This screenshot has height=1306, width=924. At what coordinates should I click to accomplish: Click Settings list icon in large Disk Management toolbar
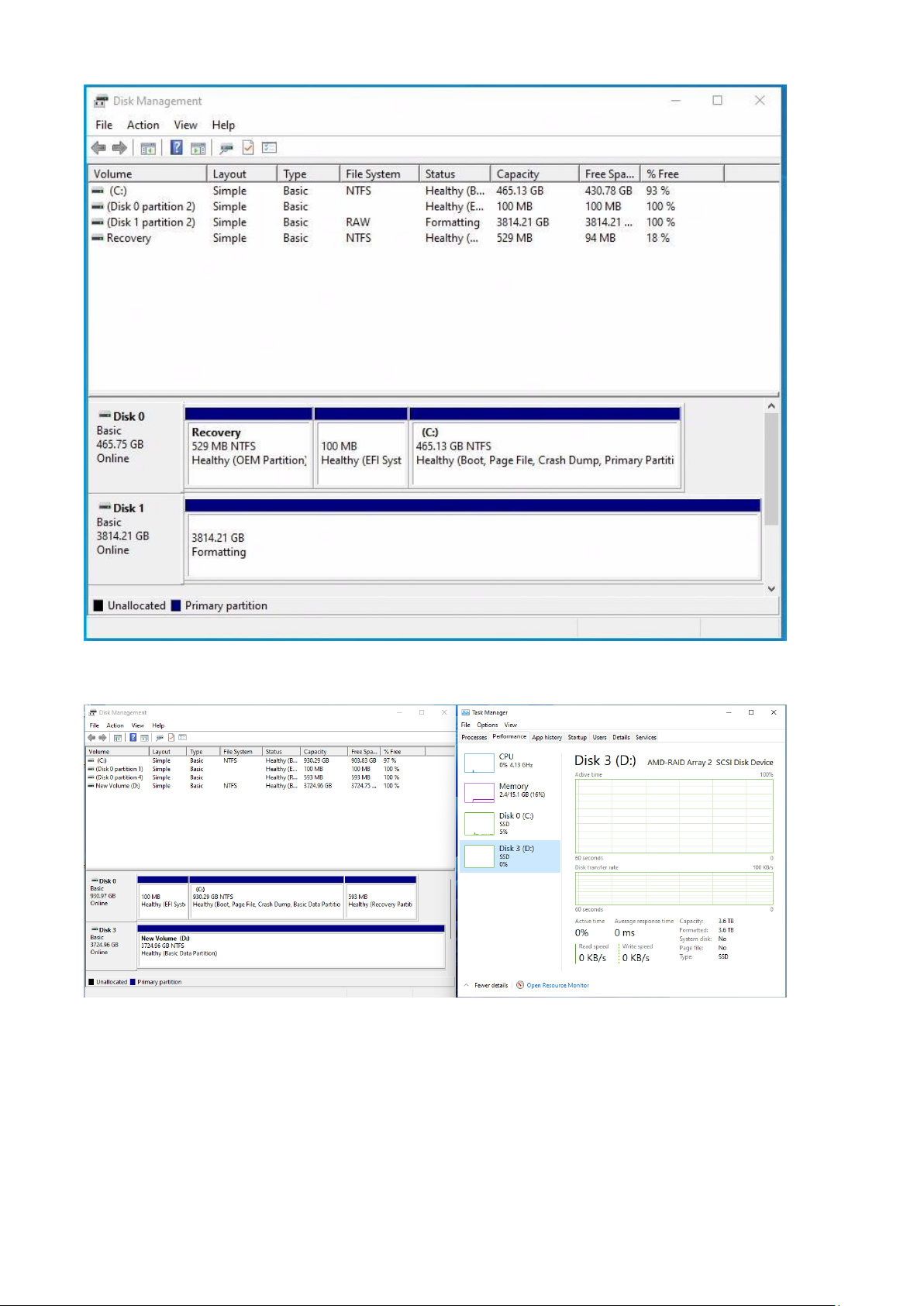(270, 147)
